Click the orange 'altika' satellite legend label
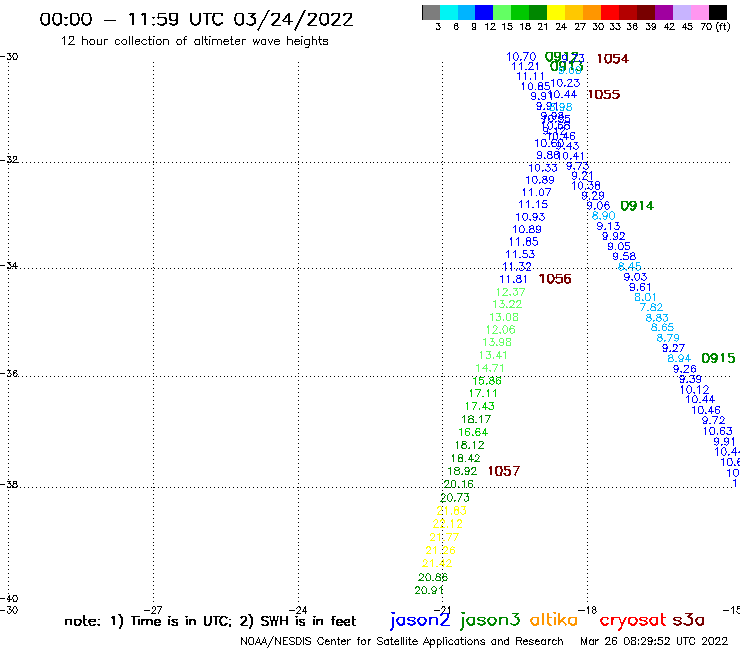This screenshot has height=650, width=740. pos(554,620)
